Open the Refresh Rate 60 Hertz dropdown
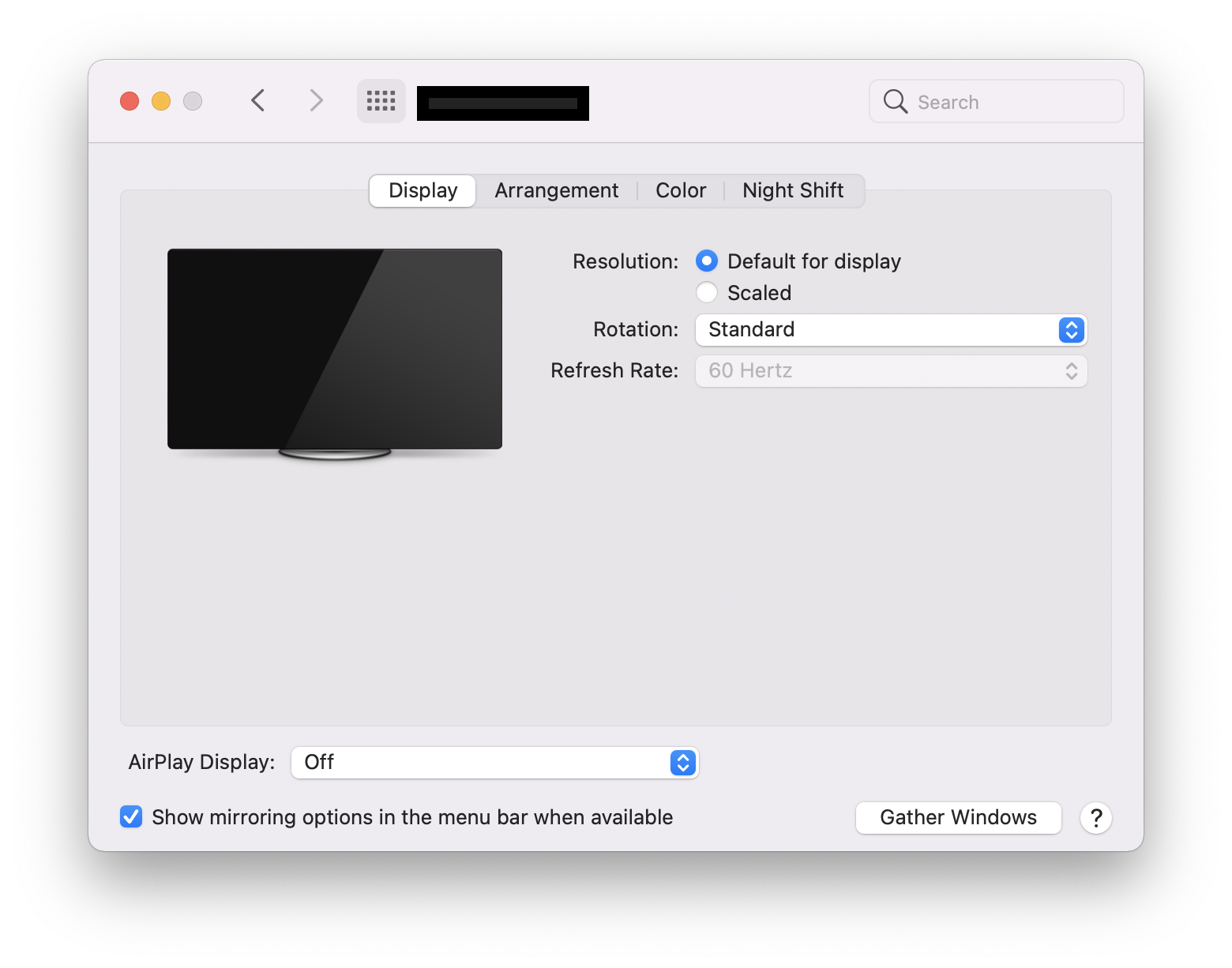 click(891, 371)
